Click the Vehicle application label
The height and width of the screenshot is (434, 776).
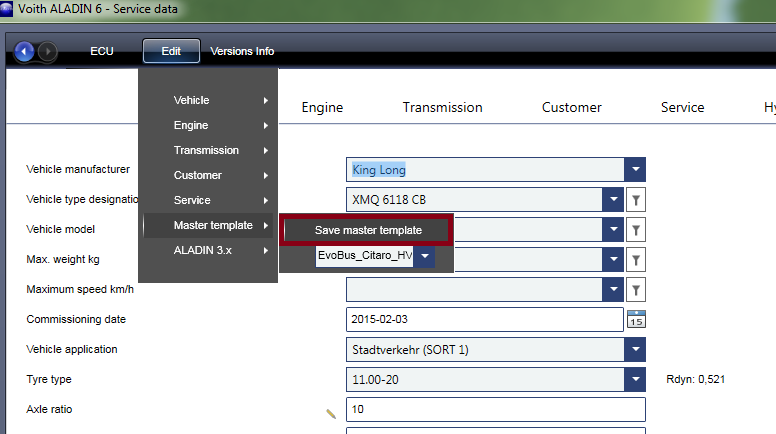(x=72, y=349)
